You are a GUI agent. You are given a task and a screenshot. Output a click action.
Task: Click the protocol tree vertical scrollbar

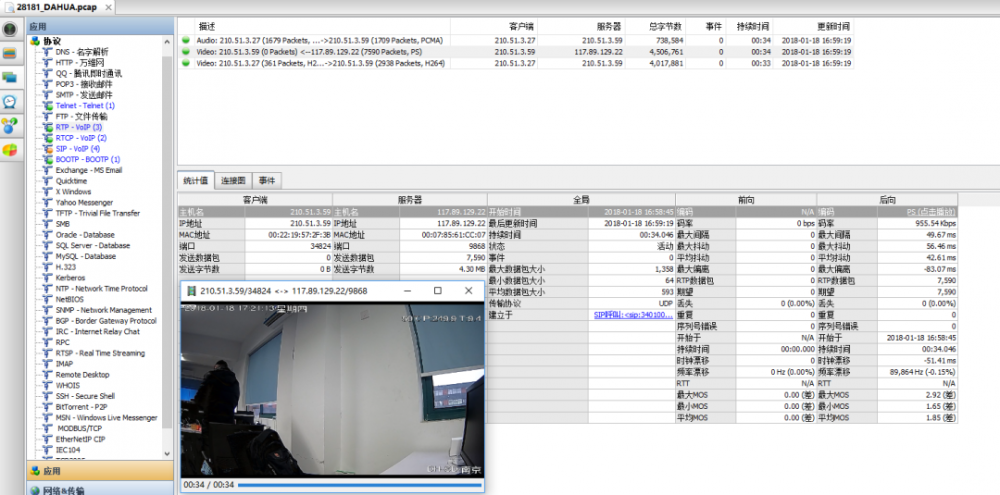tap(168, 242)
